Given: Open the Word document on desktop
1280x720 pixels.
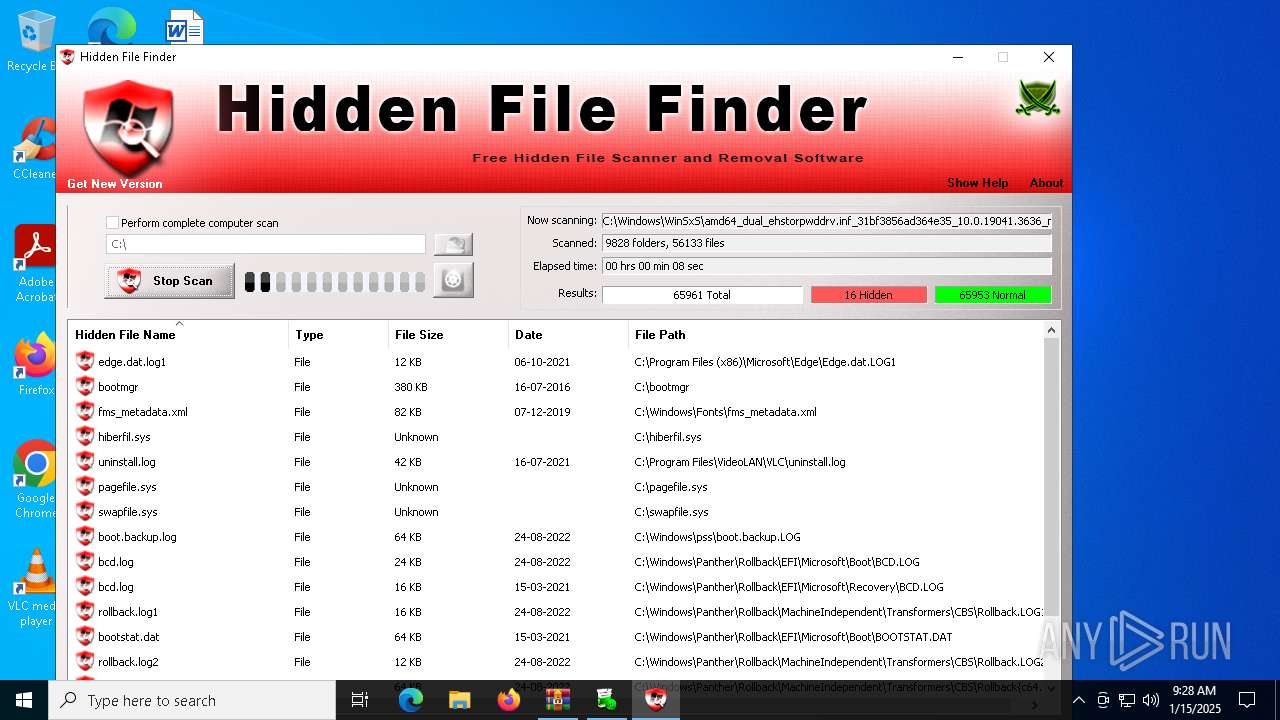Looking at the screenshot, I should tap(184, 26).
